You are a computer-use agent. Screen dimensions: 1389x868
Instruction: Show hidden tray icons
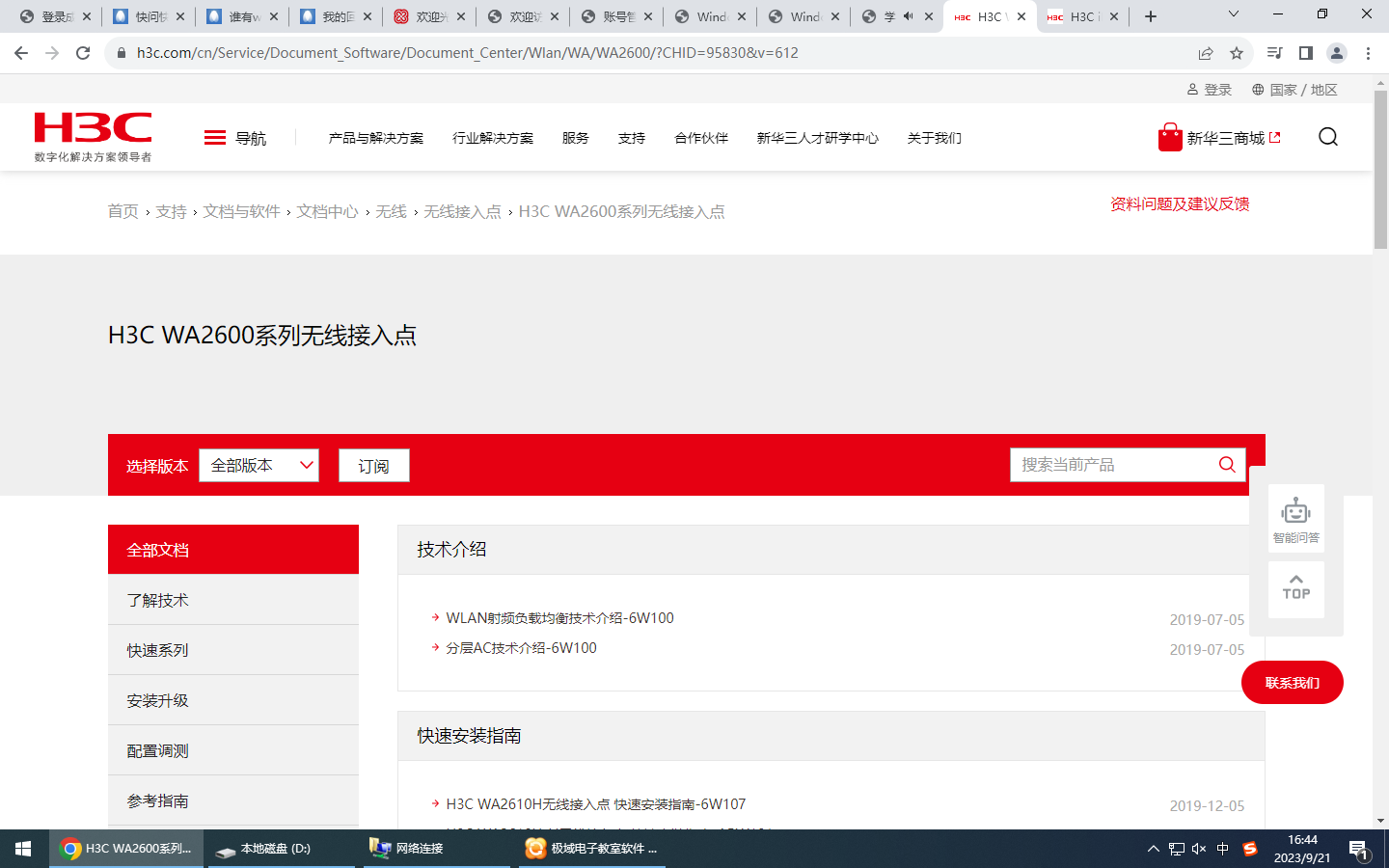click(x=1153, y=849)
